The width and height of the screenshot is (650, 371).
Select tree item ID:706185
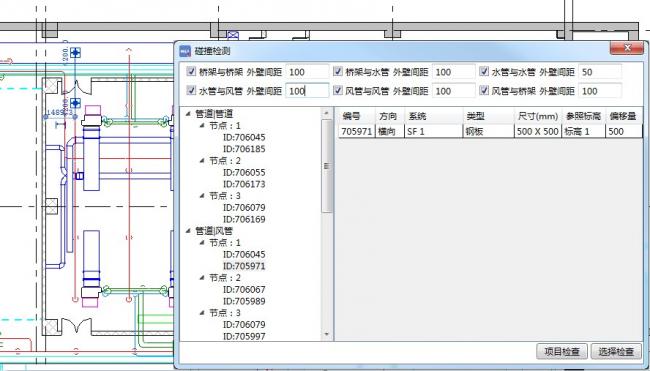(x=244, y=149)
